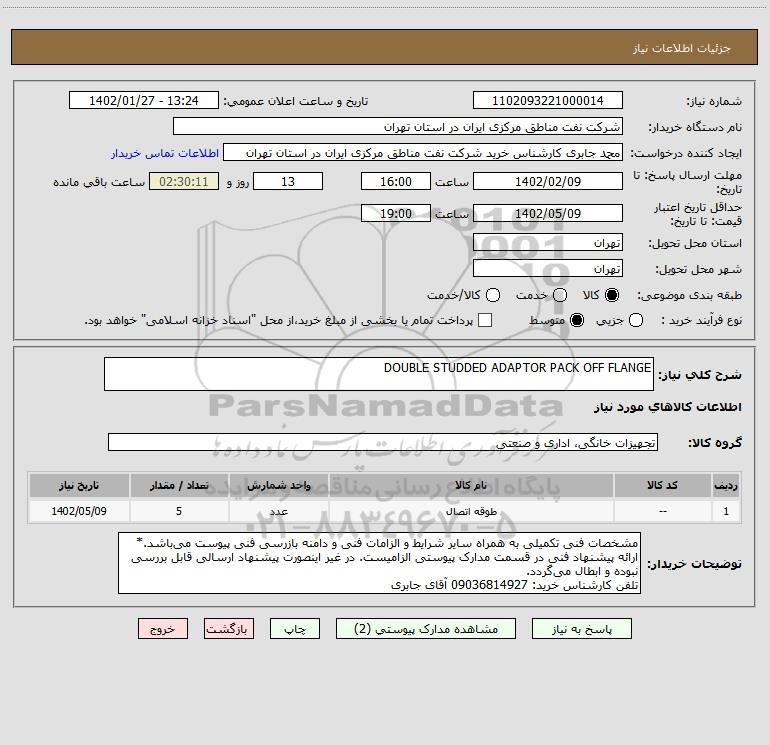This screenshot has width=770, height=745.
Task: Click the ردیف column header
Action: pyautogui.click(x=726, y=485)
